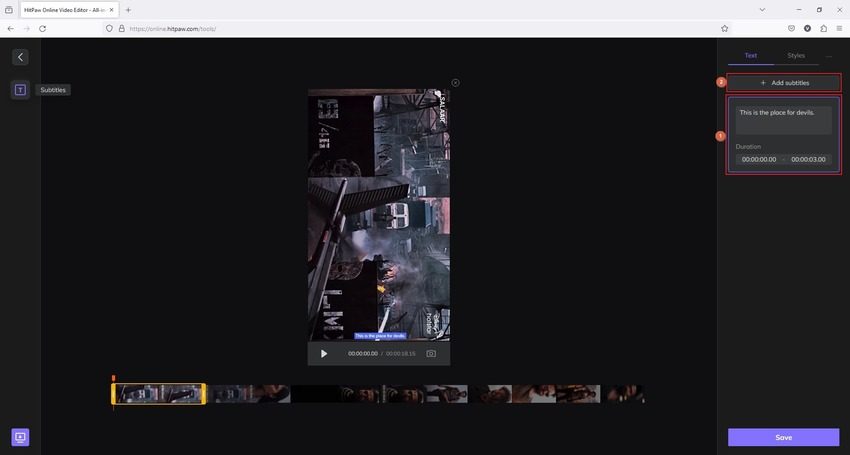Click the snapshot camera icon under preview
This screenshot has width=850, height=455.
[x=431, y=354]
